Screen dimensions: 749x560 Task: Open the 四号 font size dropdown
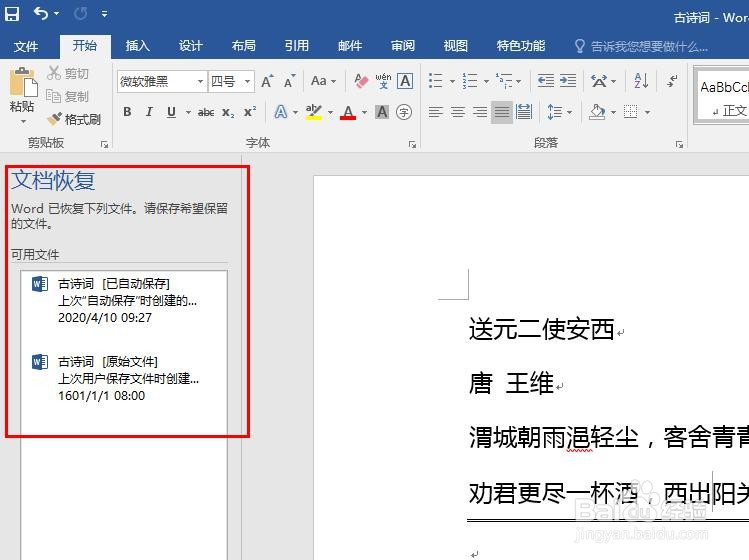tap(247, 81)
